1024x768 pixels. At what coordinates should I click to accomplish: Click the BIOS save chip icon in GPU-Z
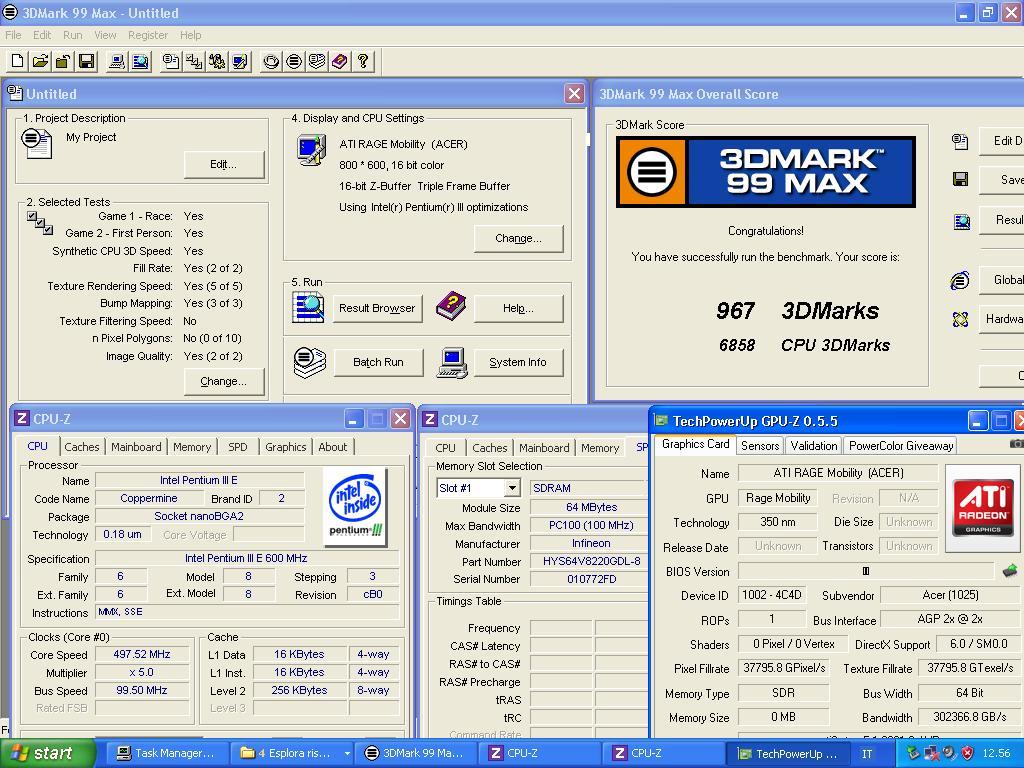[1010, 571]
